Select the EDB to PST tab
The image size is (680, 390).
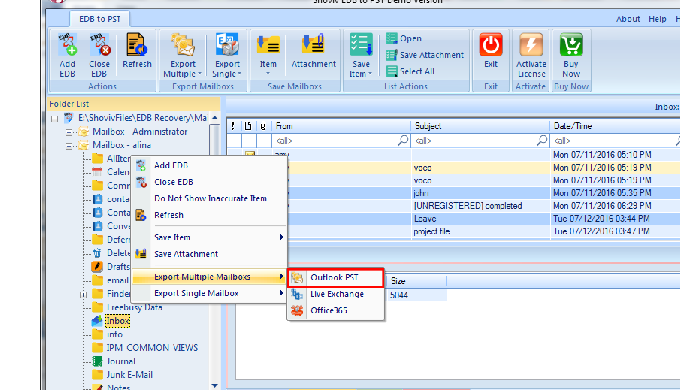100,19
